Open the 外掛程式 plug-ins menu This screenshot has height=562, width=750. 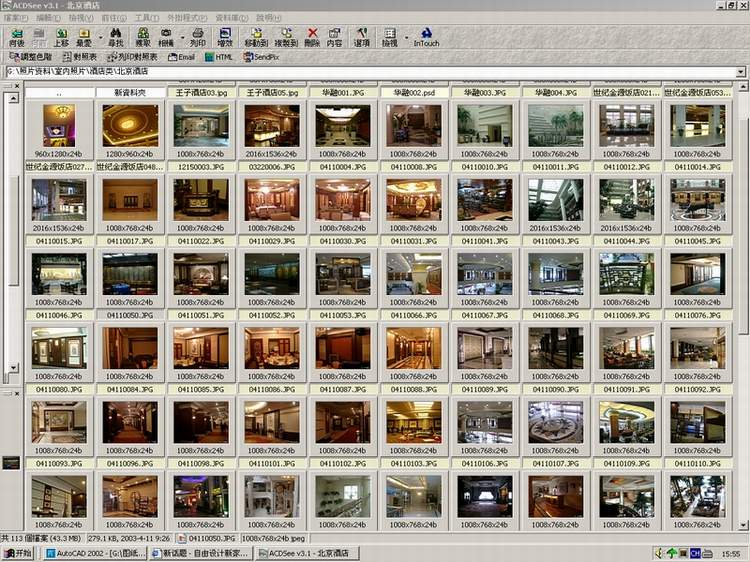[187, 18]
